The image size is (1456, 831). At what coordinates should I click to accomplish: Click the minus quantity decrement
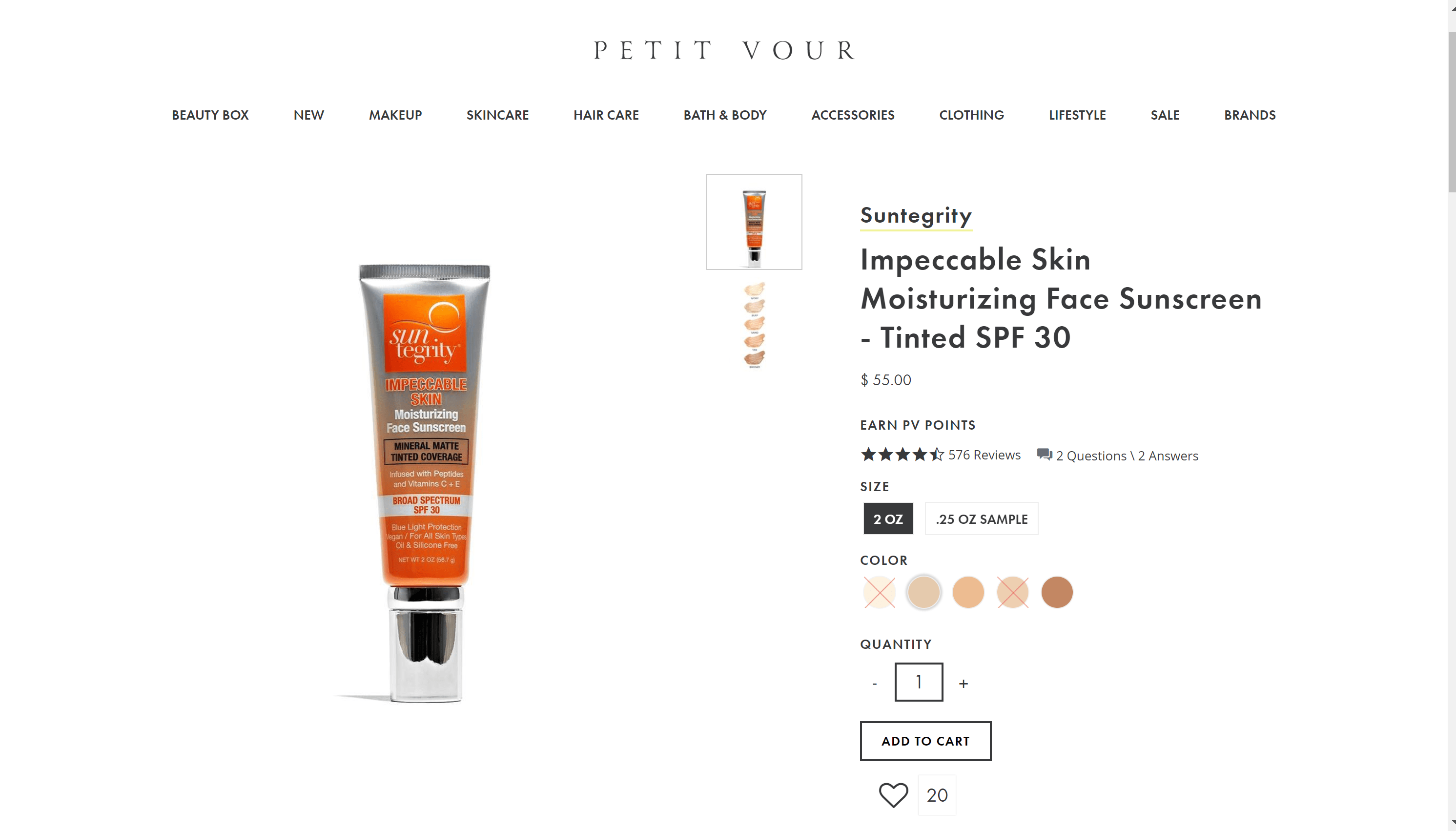pyautogui.click(x=875, y=683)
